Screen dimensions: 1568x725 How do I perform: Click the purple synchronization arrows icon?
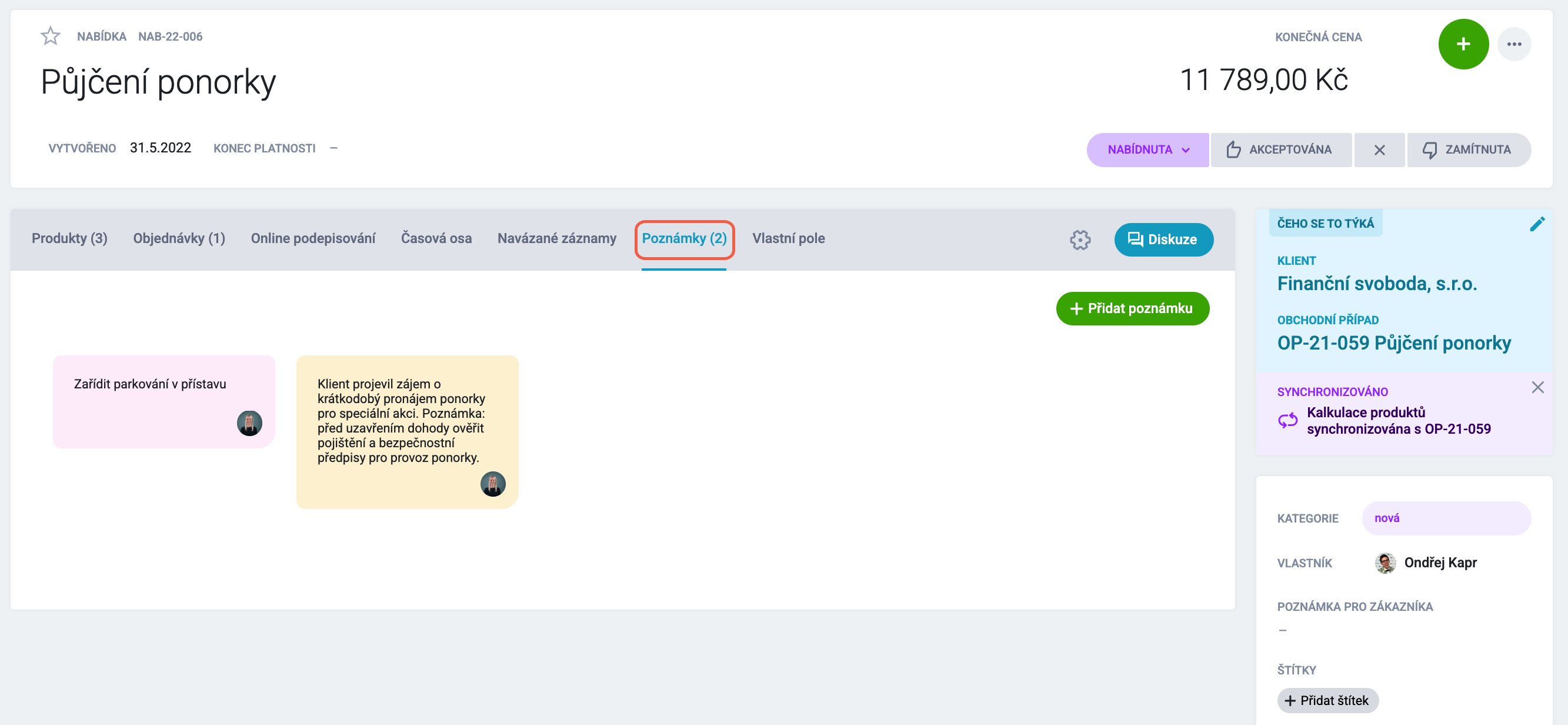tap(1287, 420)
